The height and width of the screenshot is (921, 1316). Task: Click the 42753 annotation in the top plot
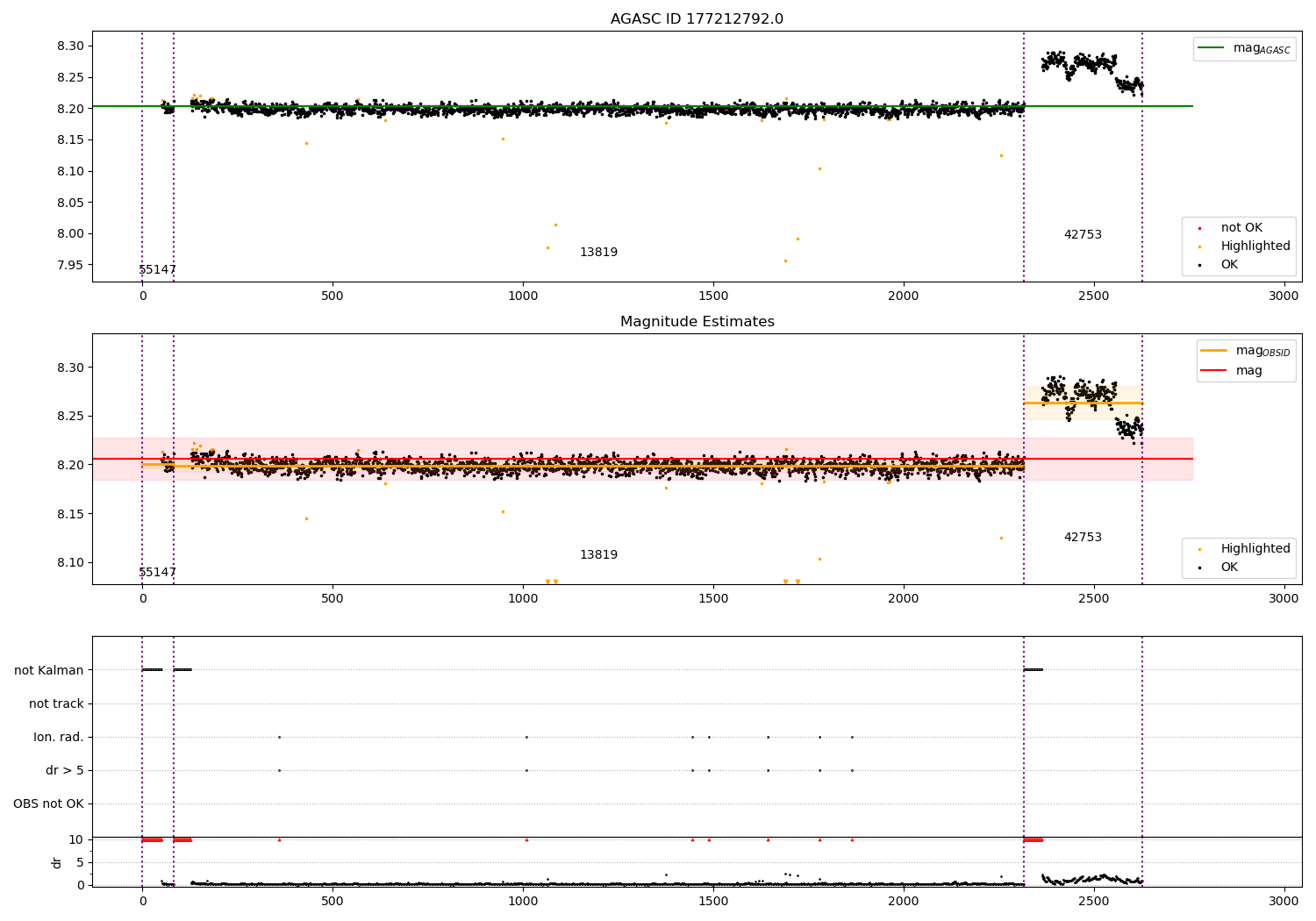pos(1083,235)
